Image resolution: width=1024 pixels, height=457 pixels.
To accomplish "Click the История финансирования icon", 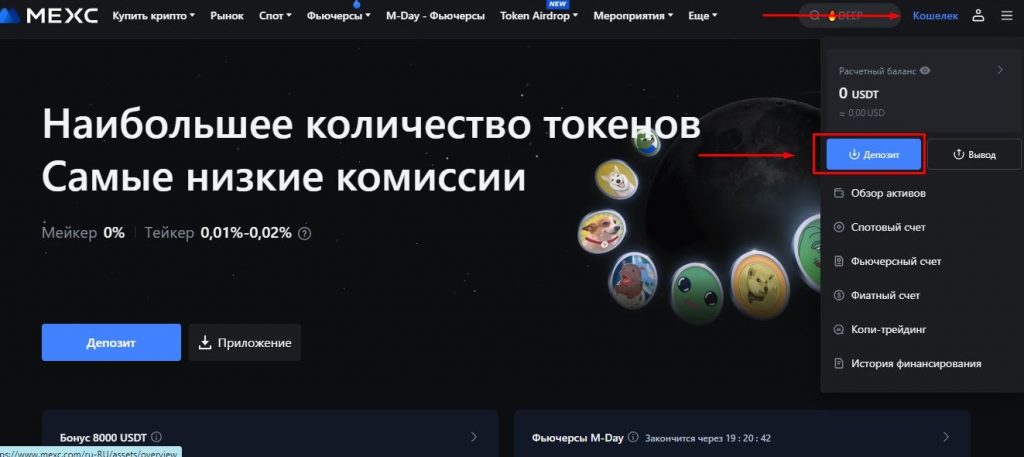I will coord(839,364).
